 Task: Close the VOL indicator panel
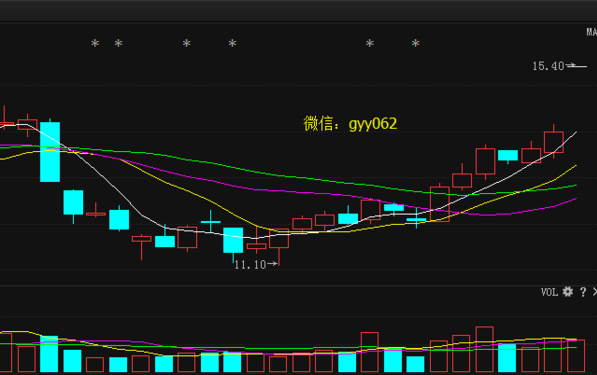point(595,292)
